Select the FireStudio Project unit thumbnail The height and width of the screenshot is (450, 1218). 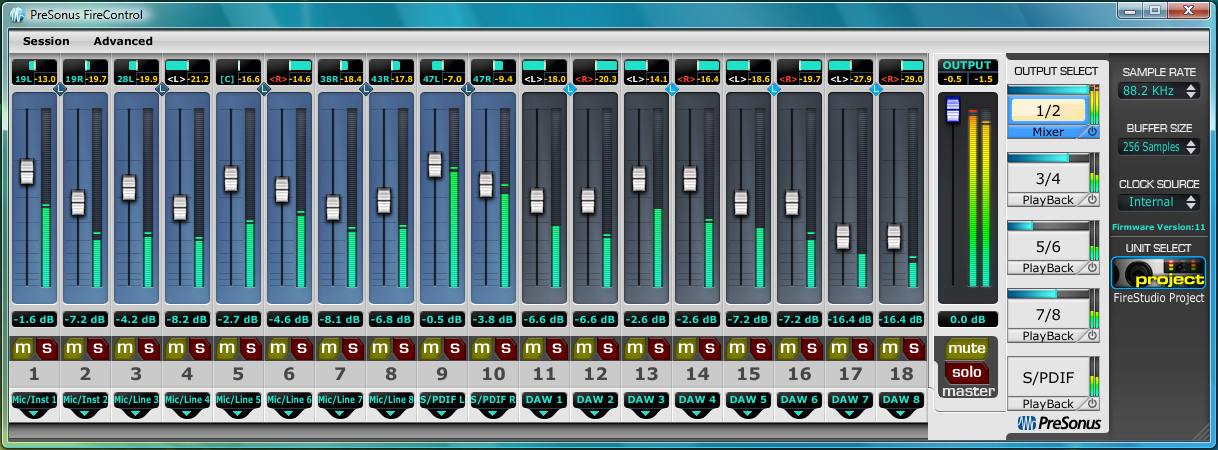tap(1158, 273)
